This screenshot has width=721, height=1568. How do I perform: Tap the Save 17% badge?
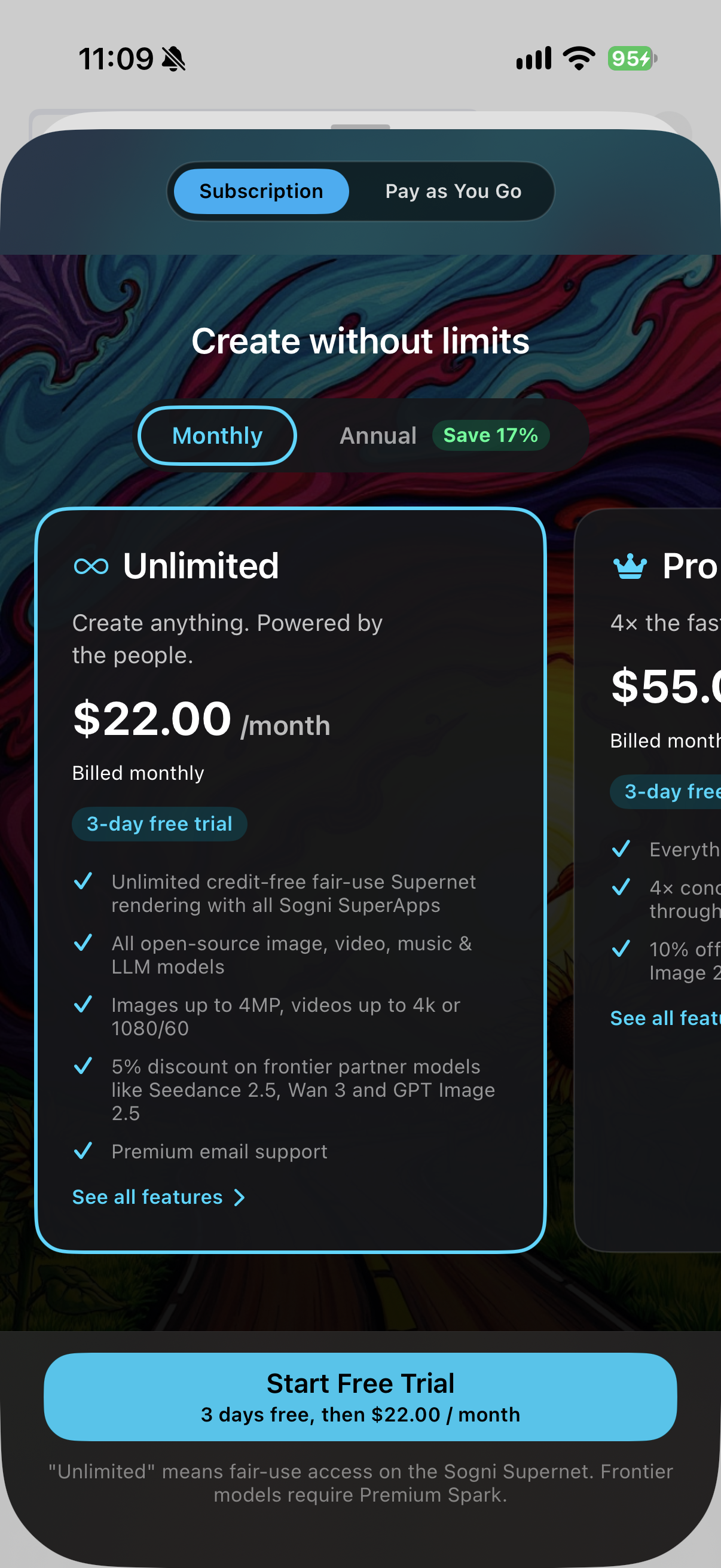[x=490, y=435]
